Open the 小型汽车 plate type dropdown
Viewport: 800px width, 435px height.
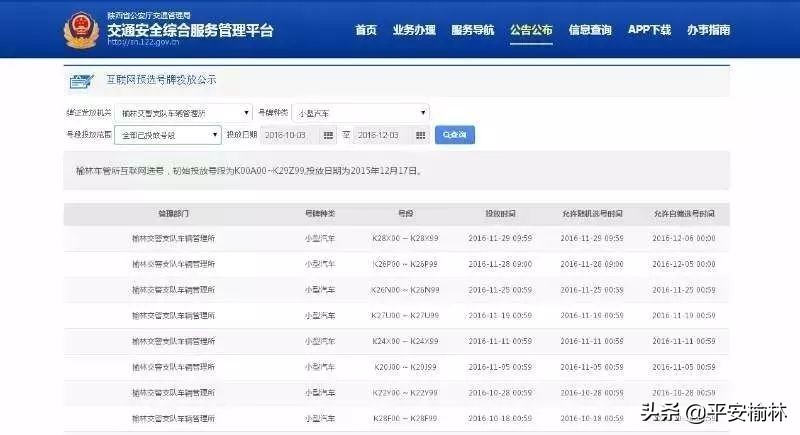358,113
